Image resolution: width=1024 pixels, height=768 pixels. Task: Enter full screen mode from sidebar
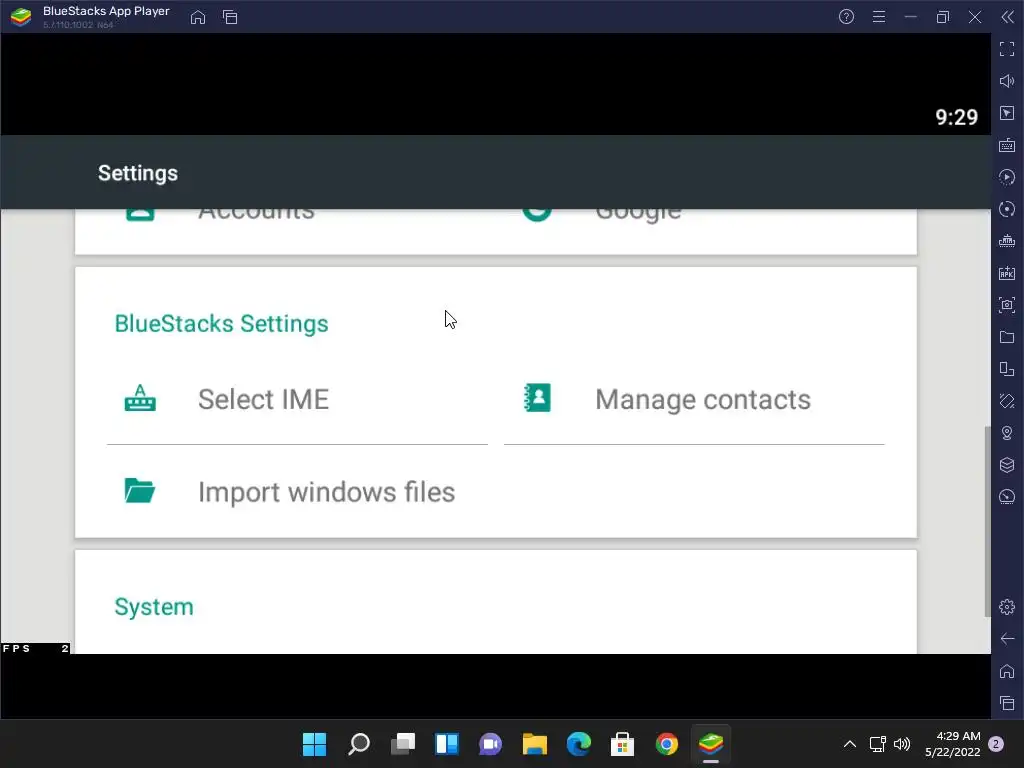point(1007,49)
